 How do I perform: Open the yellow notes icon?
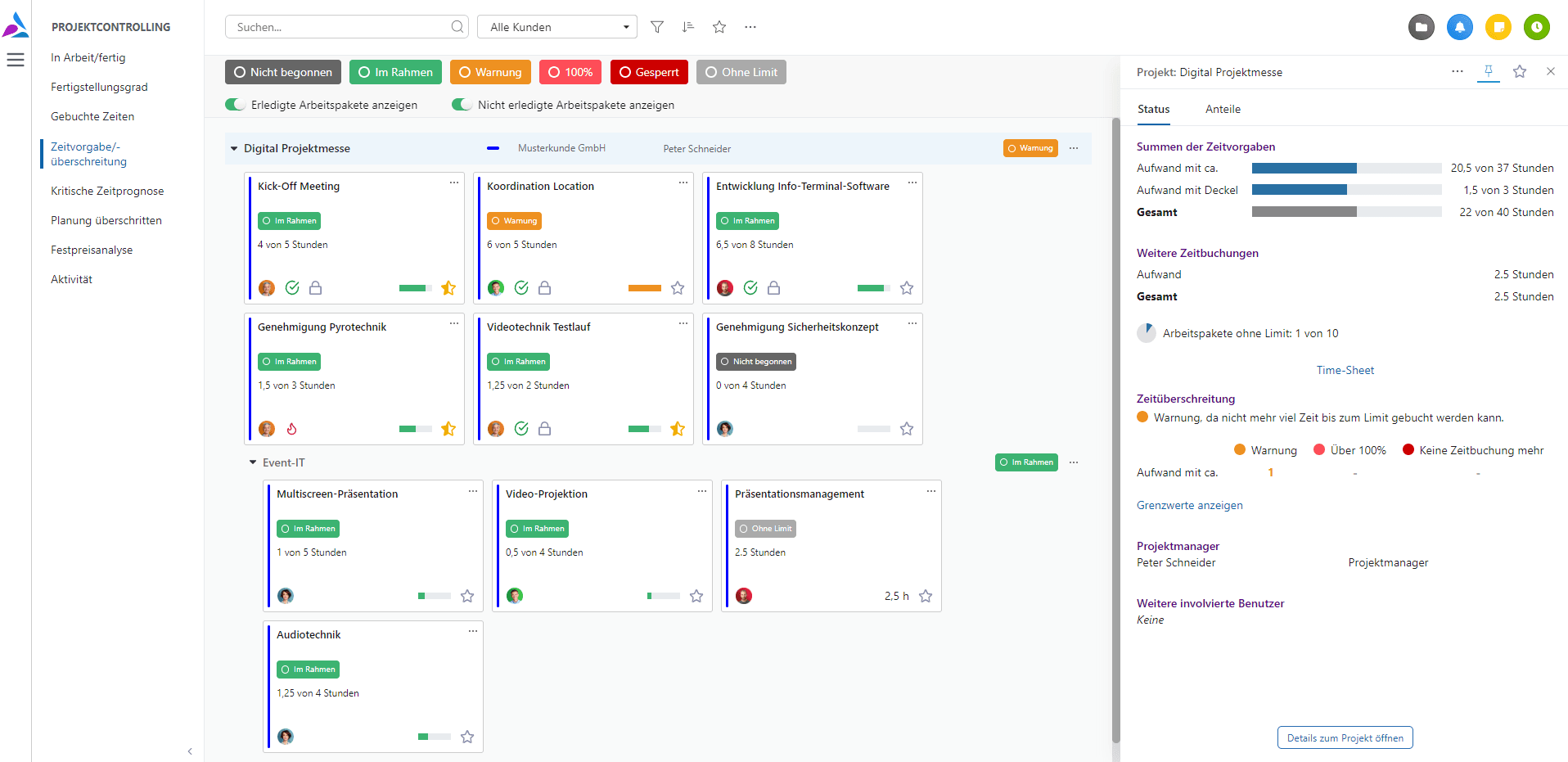[1498, 27]
